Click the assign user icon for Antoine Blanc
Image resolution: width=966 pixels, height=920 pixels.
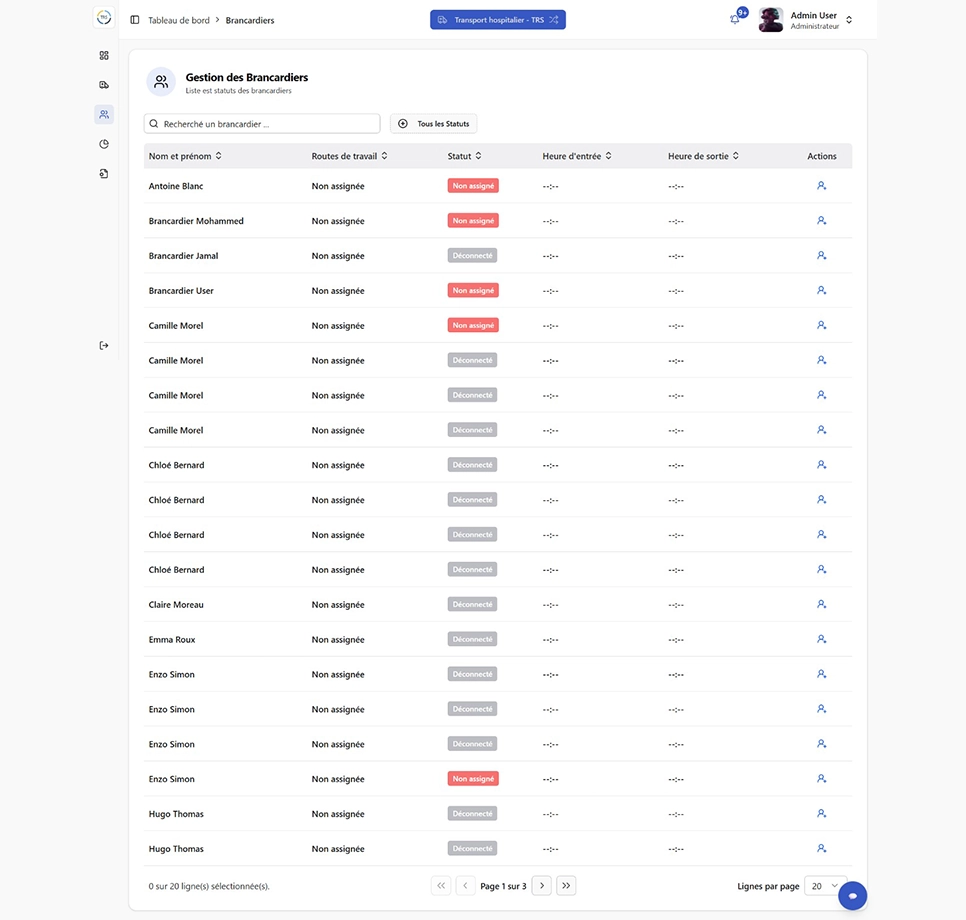pyautogui.click(x=821, y=186)
